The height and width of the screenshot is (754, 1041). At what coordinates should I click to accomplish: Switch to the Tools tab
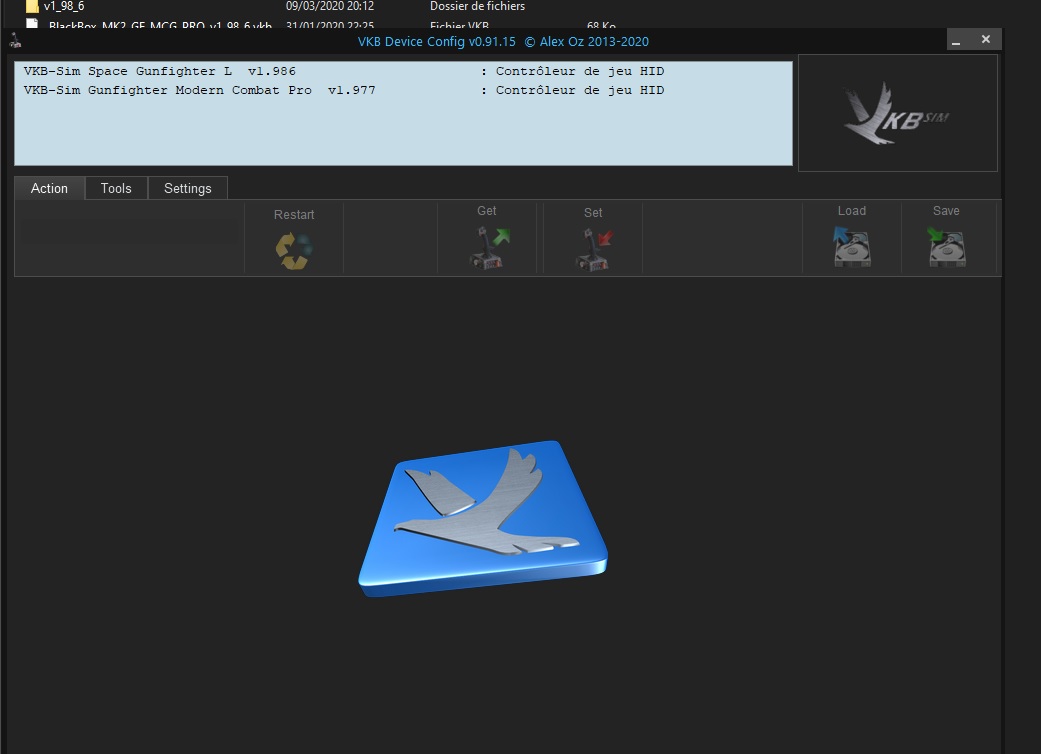click(x=116, y=188)
